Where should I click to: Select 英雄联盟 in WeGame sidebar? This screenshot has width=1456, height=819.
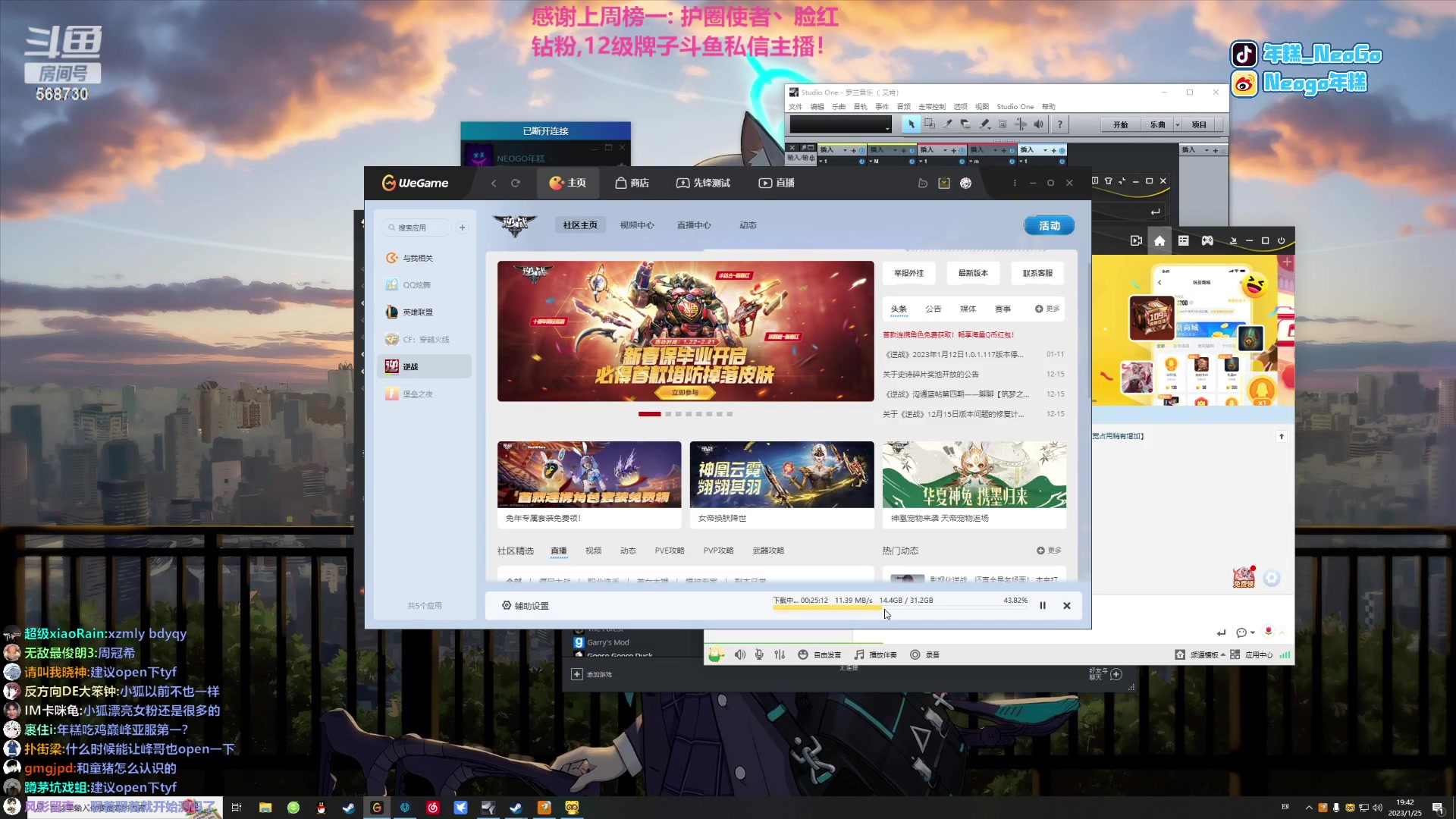pyautogui.click(x=425, y=312)
